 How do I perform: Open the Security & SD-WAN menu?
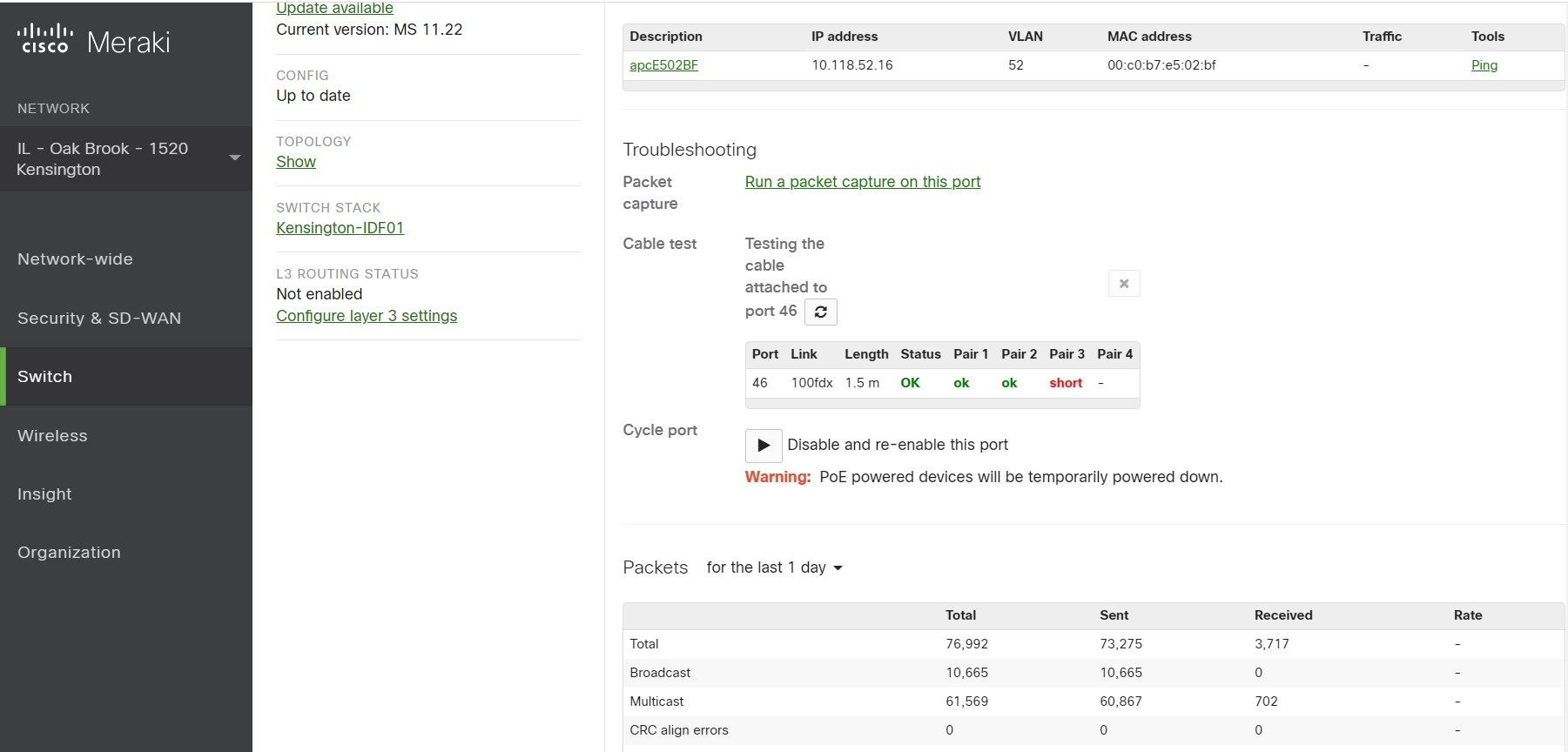click(99, 319)
